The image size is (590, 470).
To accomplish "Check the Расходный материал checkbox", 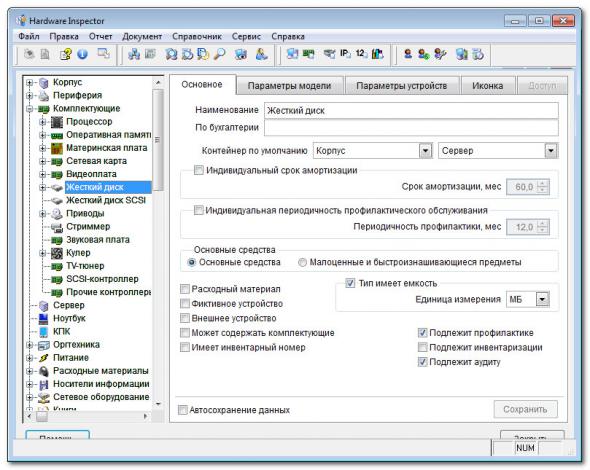I will (x=185, y=289).
